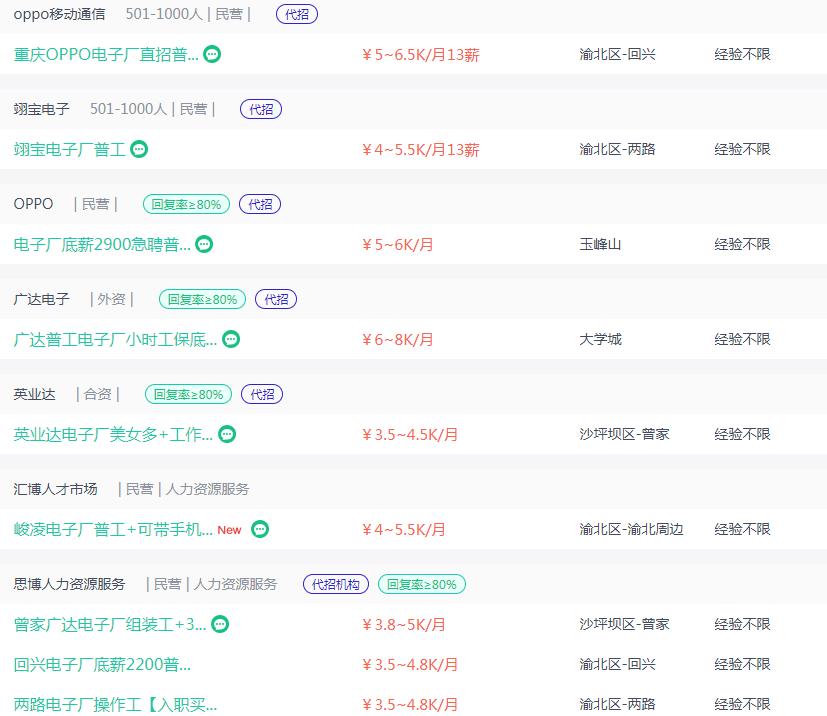Click 回复率≥80% badge beside 广达电子

pyautogui.click(x=203, y=299)
